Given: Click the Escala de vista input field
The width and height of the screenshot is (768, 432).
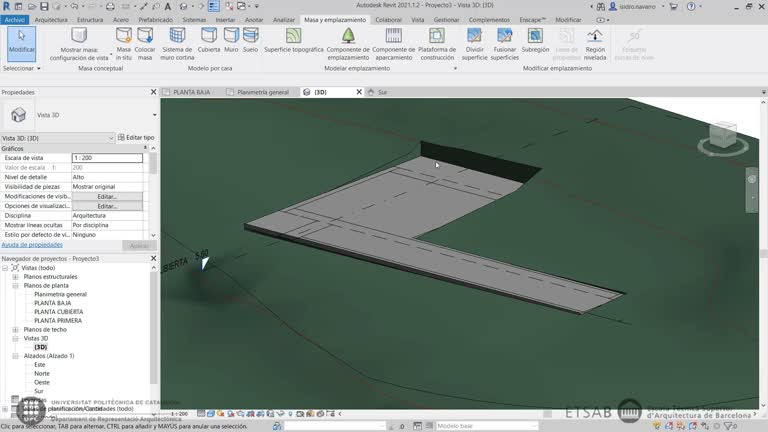Looking at the screenshot, I should pos(107,158).
